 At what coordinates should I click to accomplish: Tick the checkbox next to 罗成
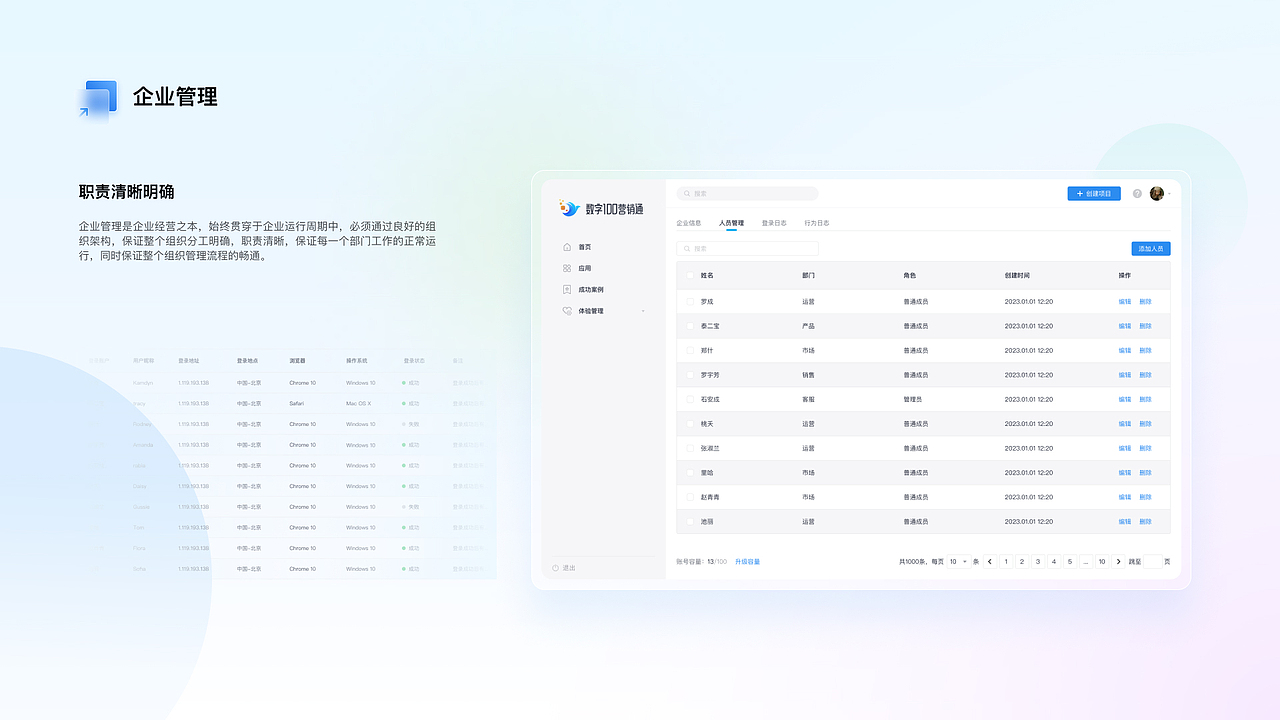[688, 301]
